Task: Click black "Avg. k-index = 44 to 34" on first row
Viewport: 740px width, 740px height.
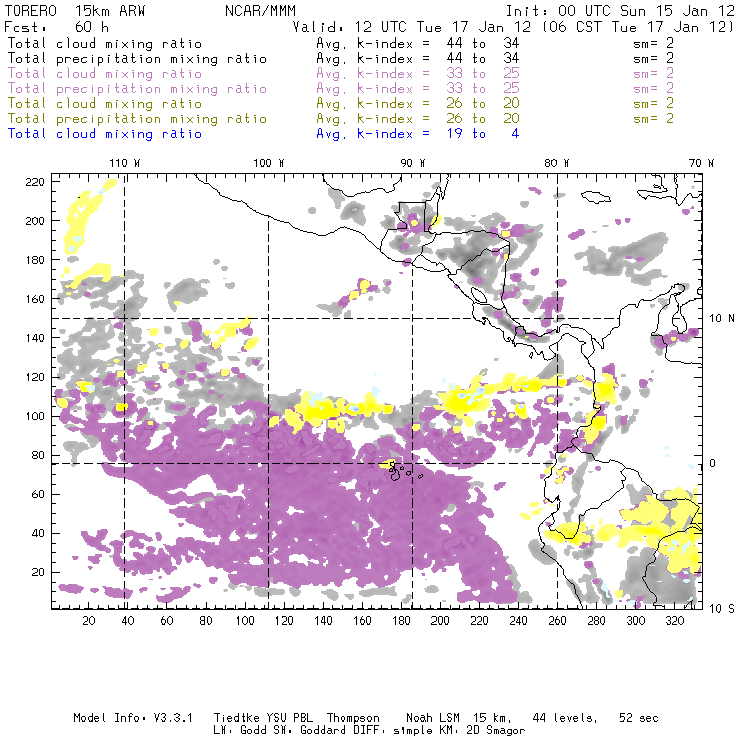Action: click(418, 43)
